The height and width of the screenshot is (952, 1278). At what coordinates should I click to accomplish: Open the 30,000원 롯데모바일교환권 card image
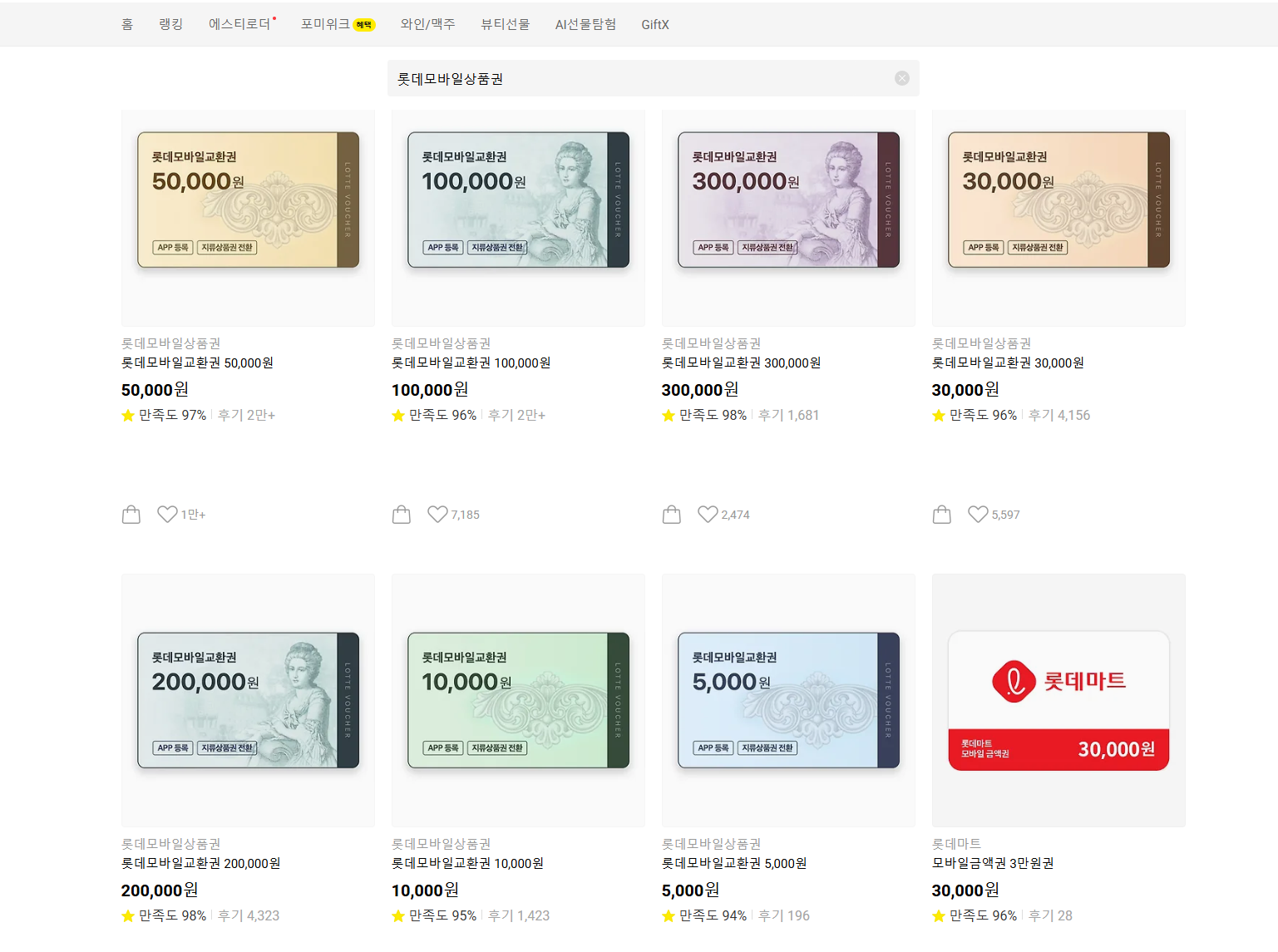coord(1058,218)
